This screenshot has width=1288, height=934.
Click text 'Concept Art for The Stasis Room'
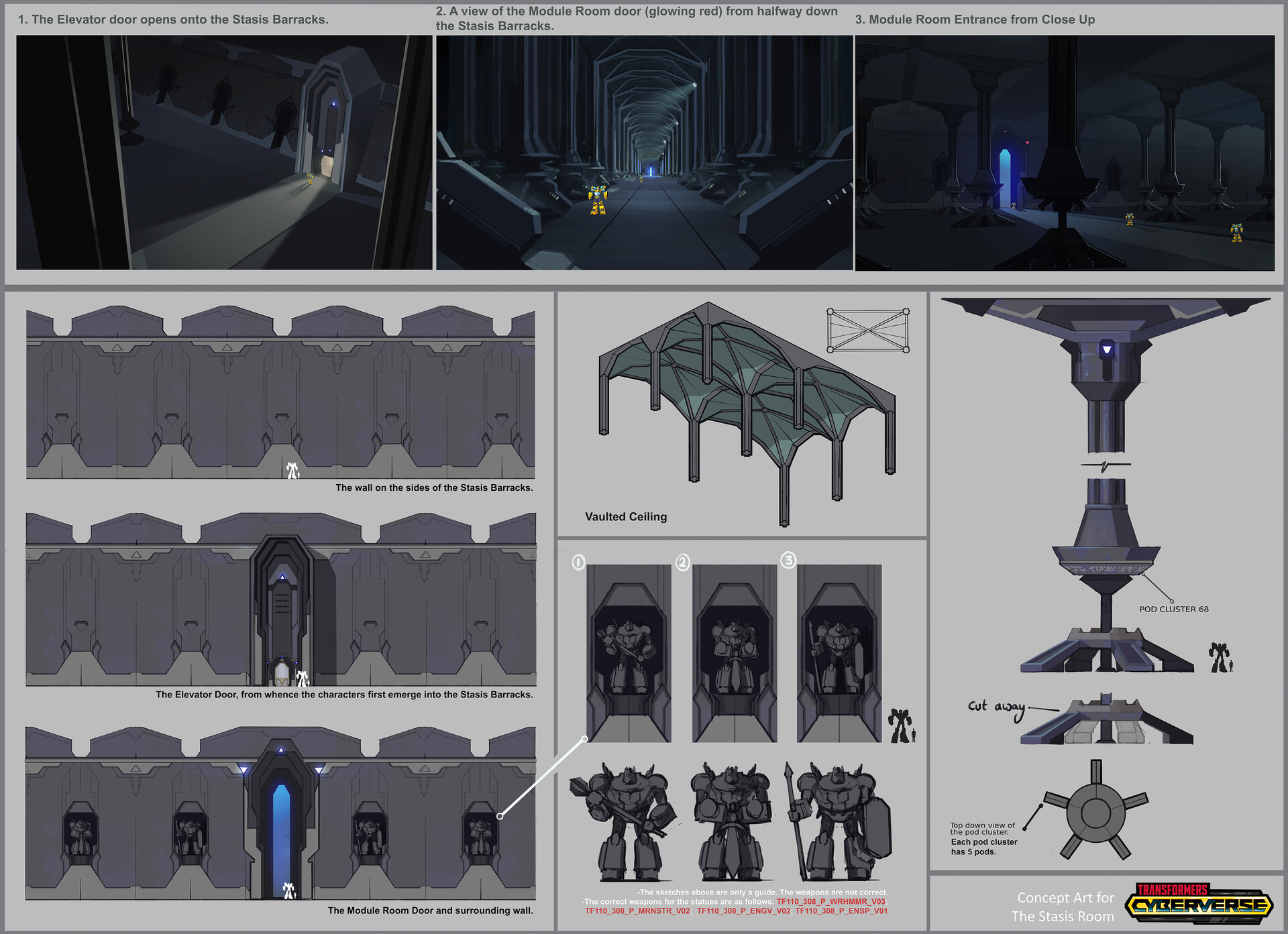tap(1063, 907)
